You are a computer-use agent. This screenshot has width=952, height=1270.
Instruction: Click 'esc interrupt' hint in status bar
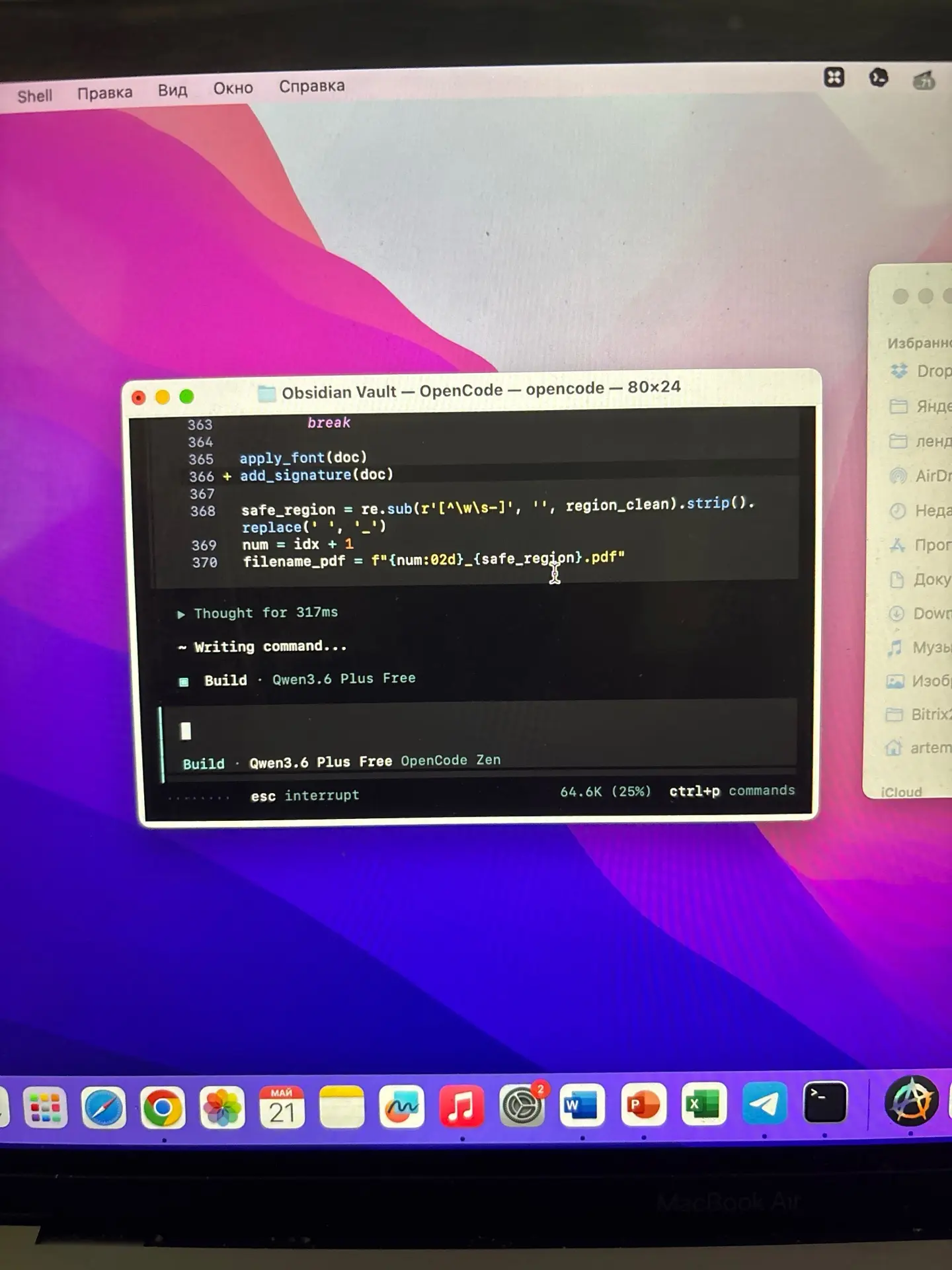pos(305,796)
